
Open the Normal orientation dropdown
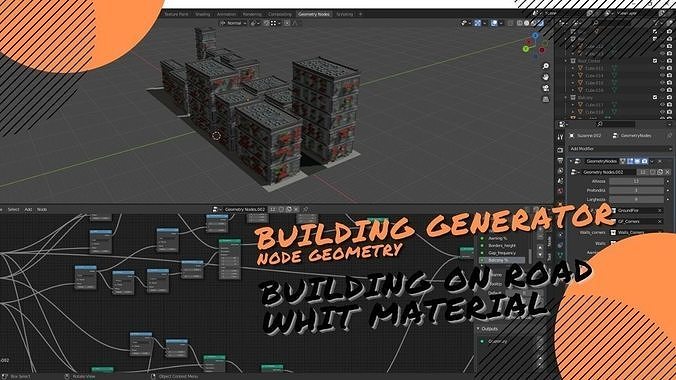click(233, 23)
